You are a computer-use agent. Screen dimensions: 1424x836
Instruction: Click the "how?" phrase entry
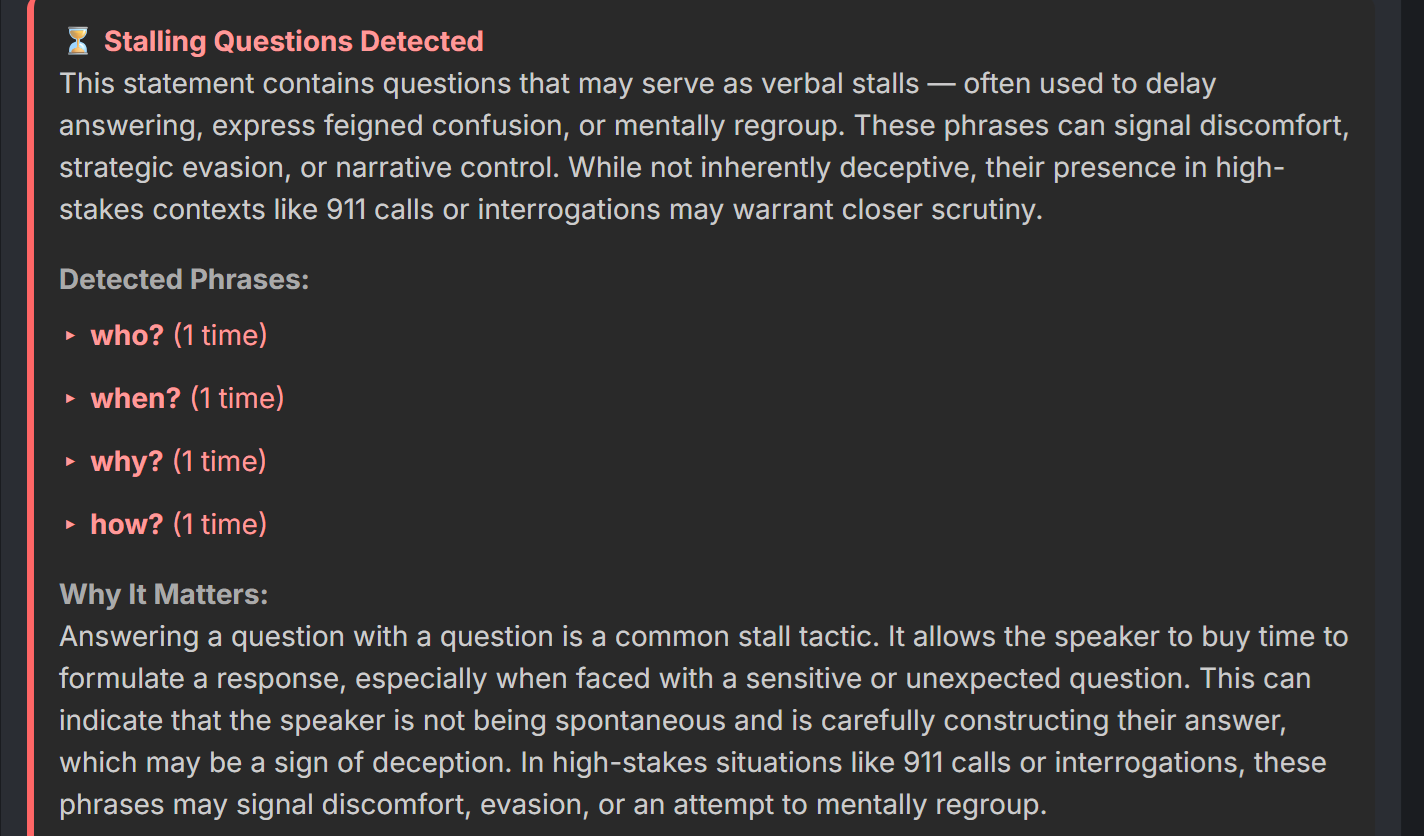tap(127, 524)
